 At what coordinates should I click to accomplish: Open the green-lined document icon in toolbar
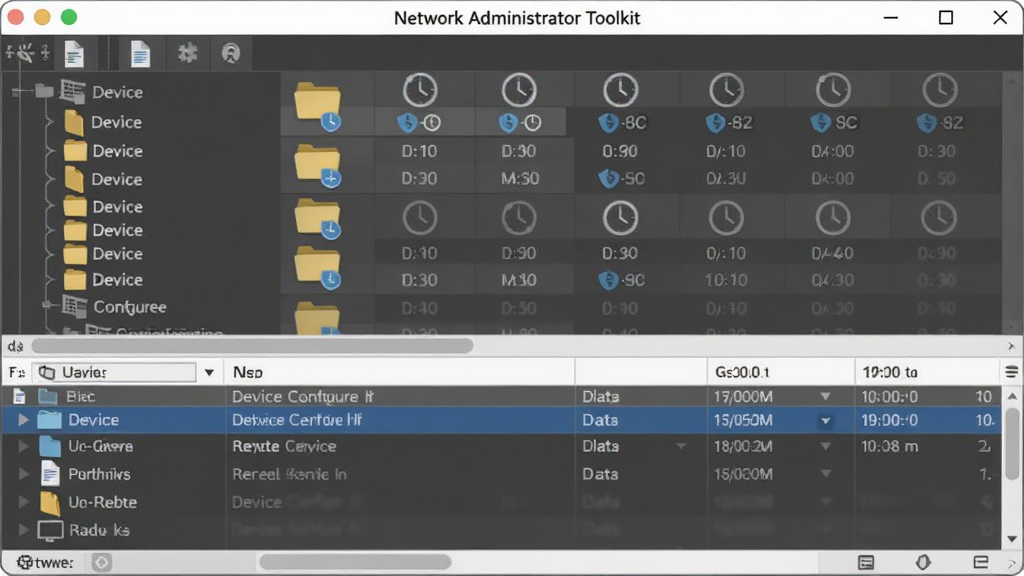click(x=74, y=54)
